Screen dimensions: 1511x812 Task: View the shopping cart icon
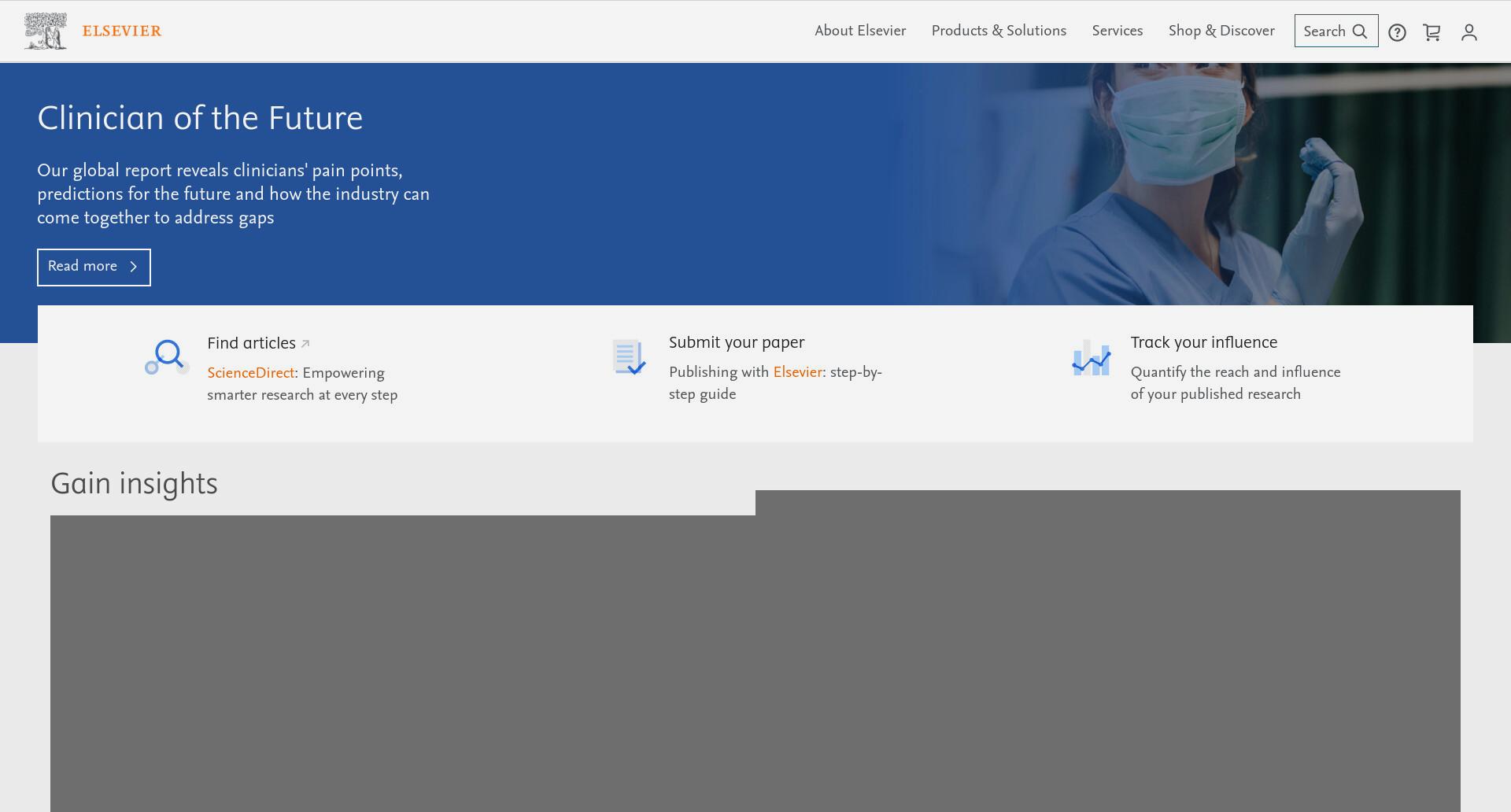tap(1432, 32)
